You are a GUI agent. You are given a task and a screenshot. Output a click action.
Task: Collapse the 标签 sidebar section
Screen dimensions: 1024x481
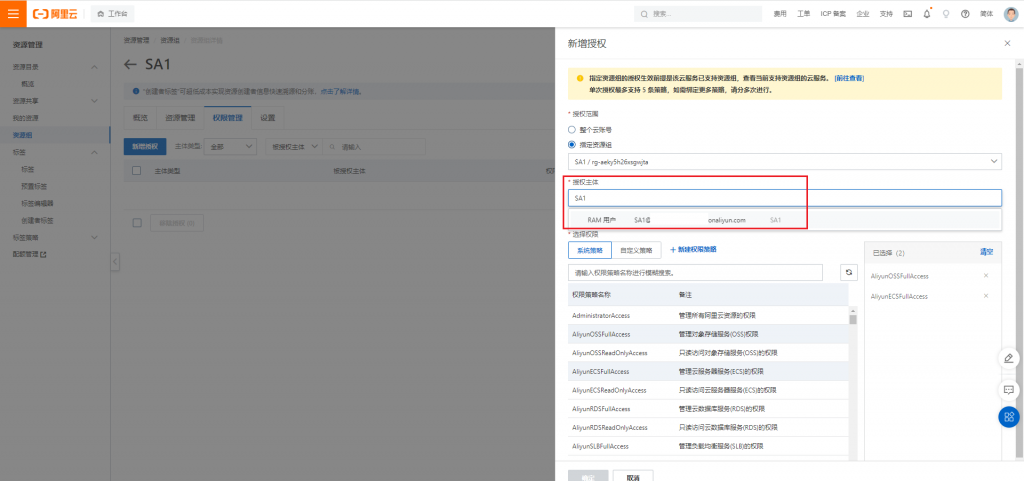[x=94, y=152]
